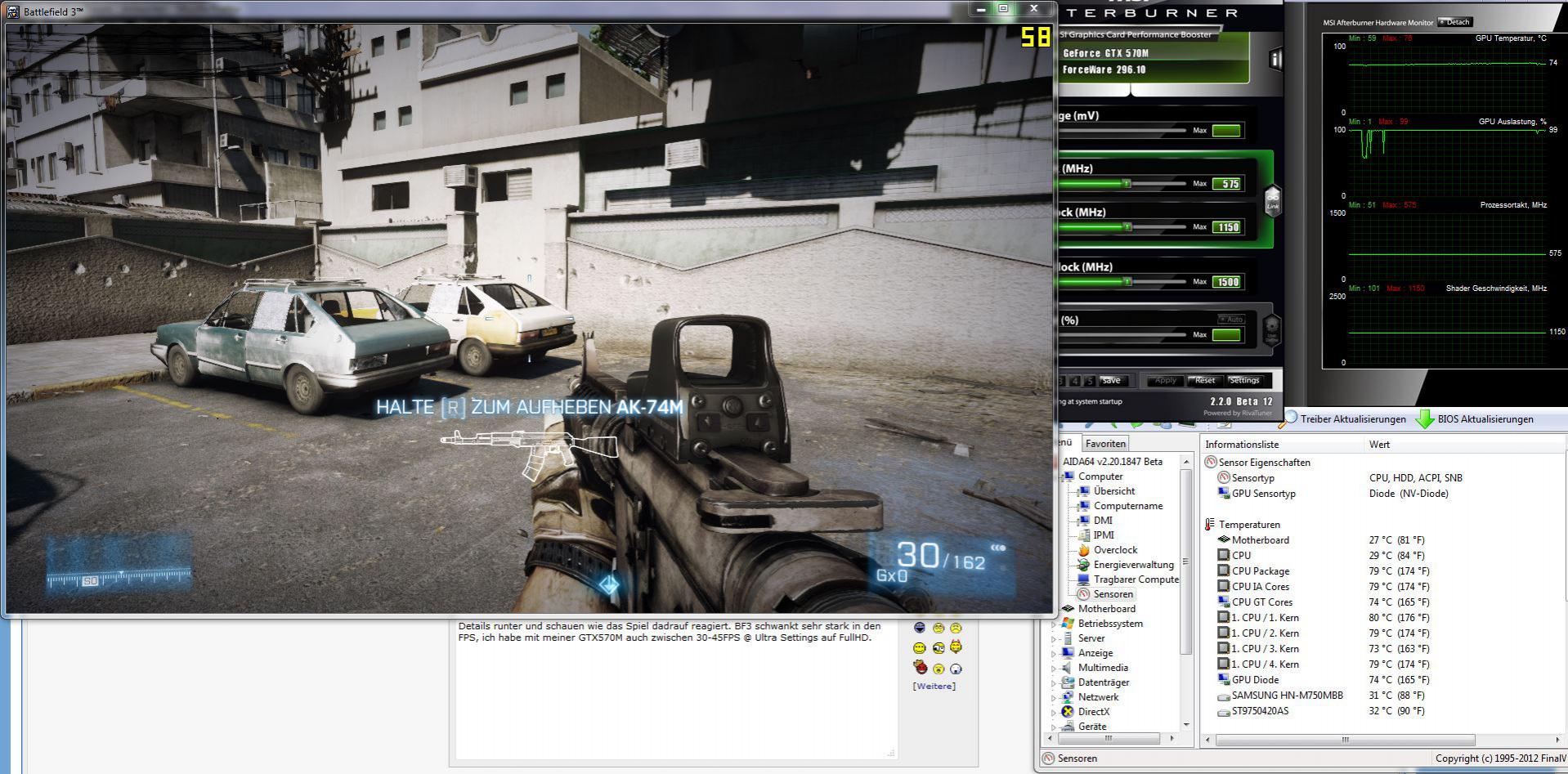The height and width of the screenshot is (774, 1568).
Task: Click the Memory Clock slider handle
Action: (x=1127, y=282)
